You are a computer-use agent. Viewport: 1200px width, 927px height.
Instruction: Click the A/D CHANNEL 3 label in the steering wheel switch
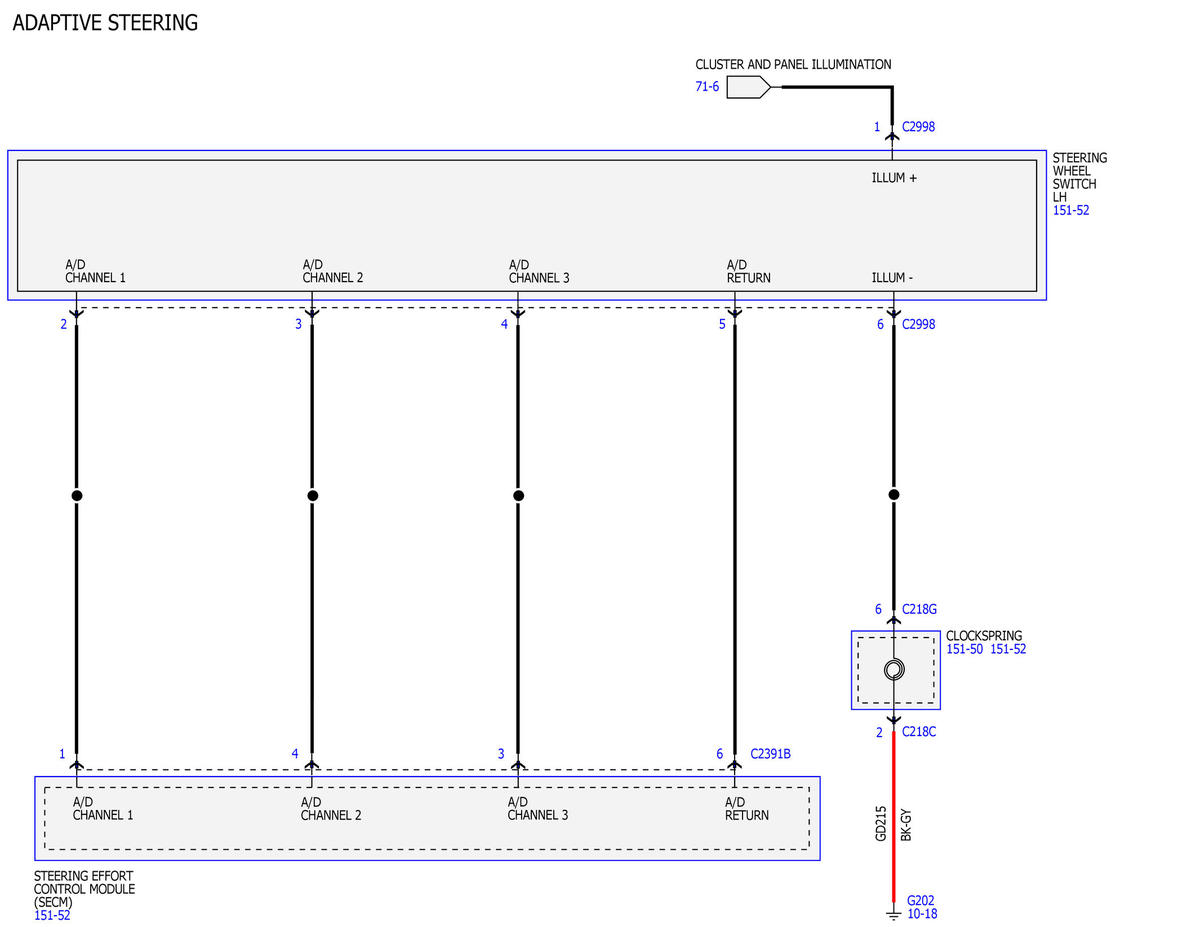[539, 271]
